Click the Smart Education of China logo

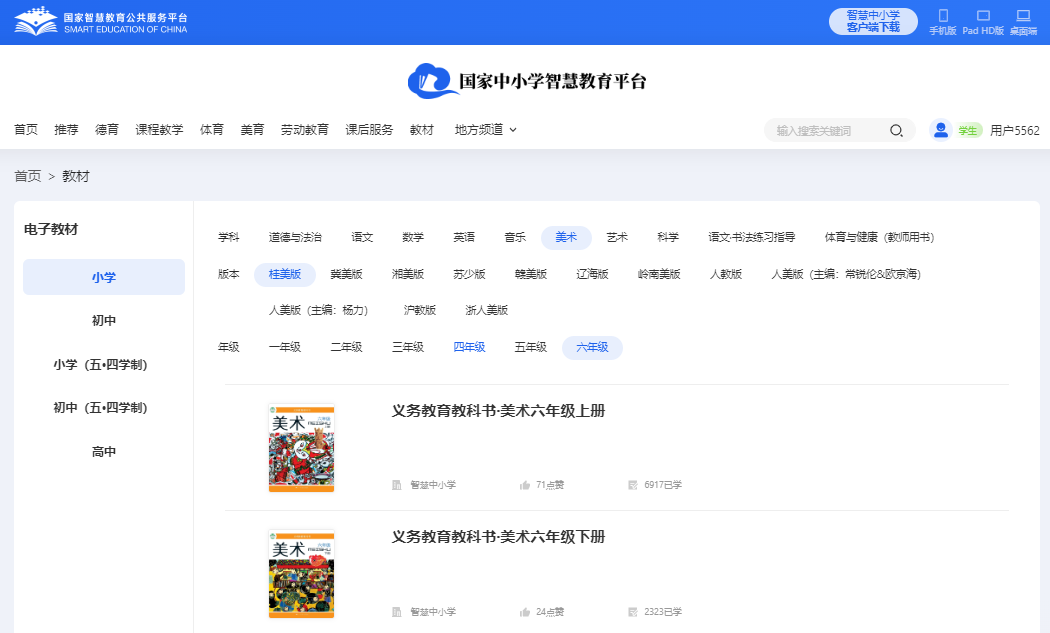point(101,21)
